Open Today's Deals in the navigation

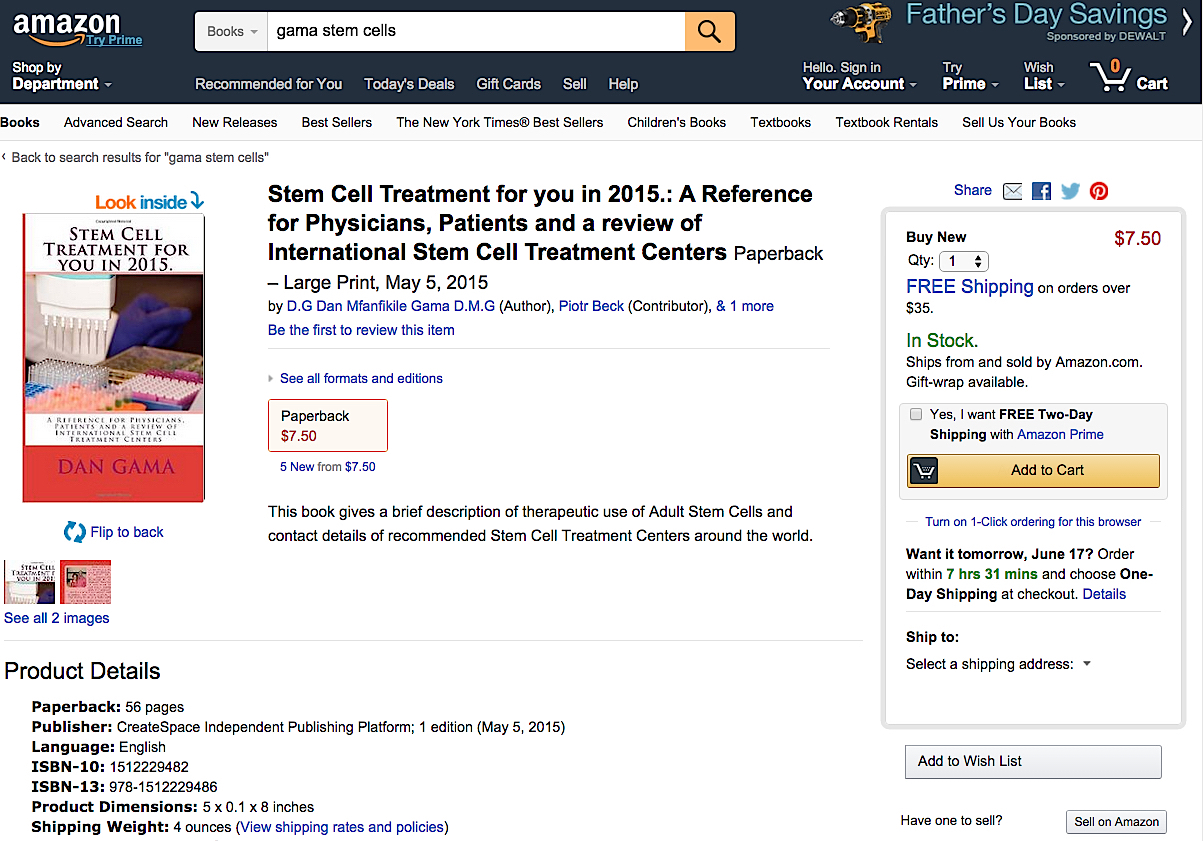(409, 84)
